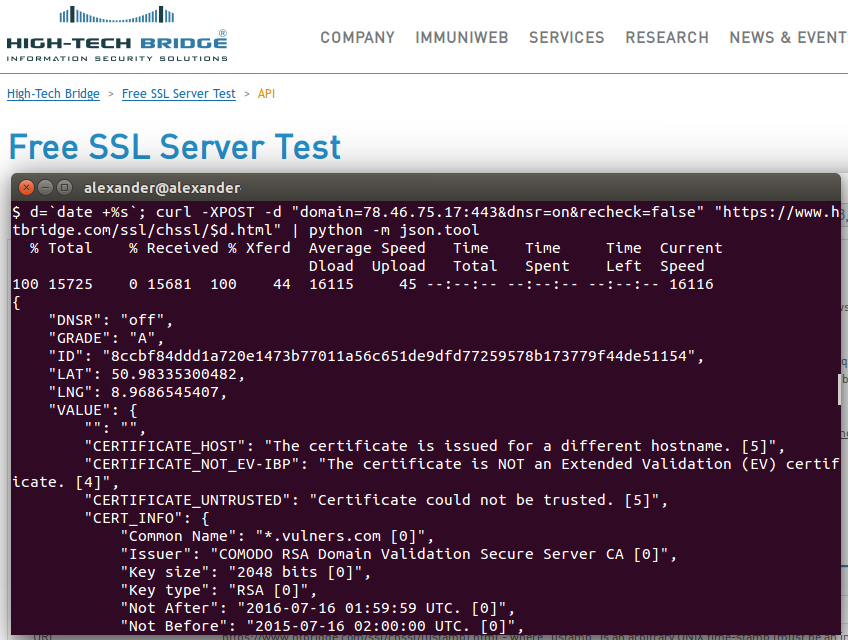Minimize the alexander@alexander terminal window
This screenshot has width=848, height=640.
click(x=45, y=188)
